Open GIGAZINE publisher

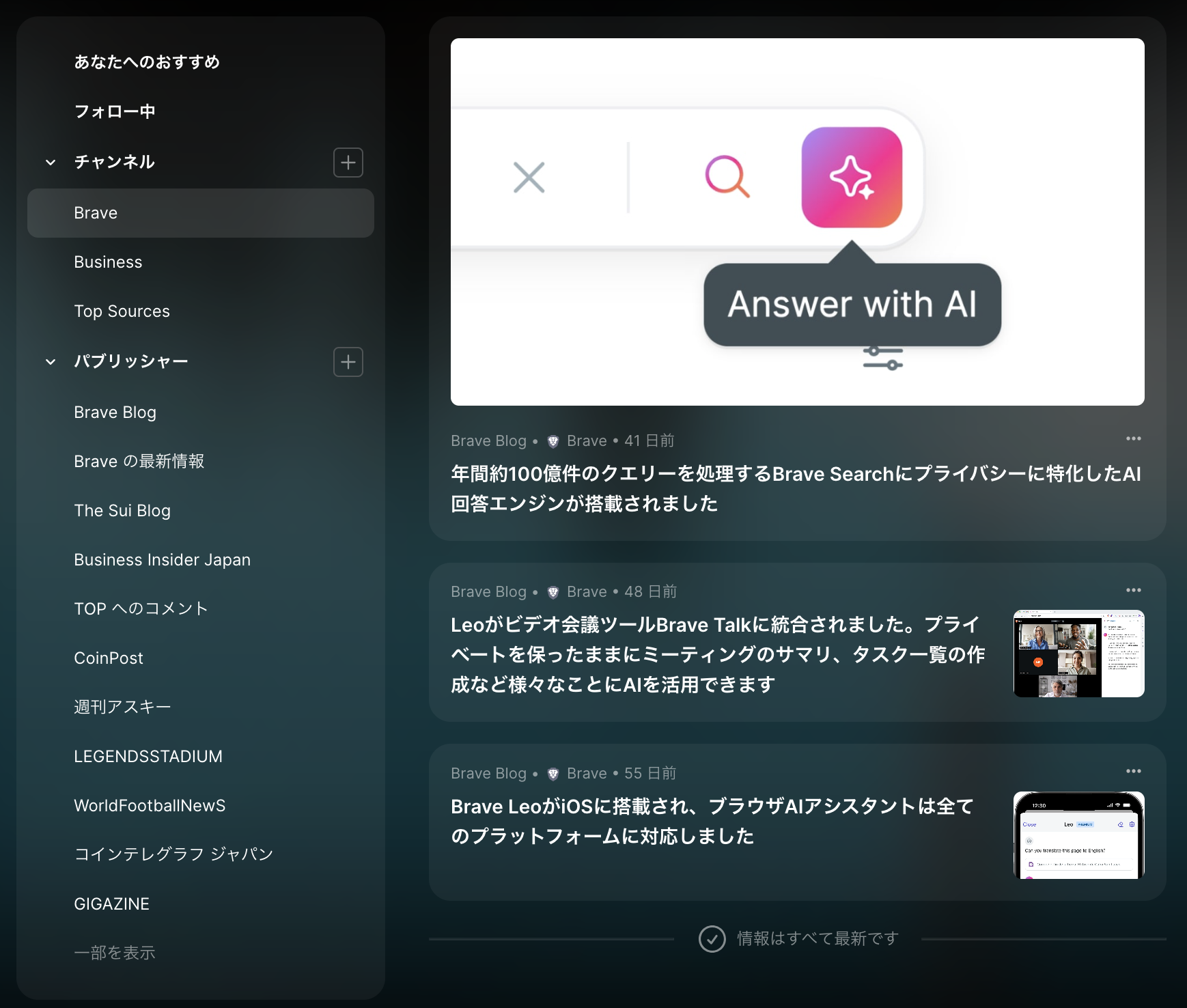click(201, 904)
